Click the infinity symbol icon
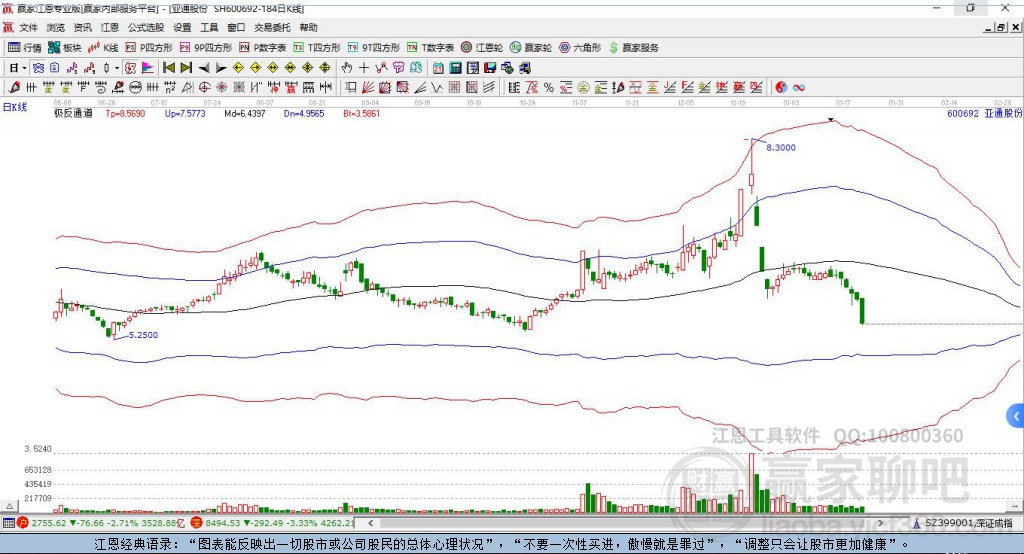The width and height of the screenshot is (1024, 554). [800, 88]
